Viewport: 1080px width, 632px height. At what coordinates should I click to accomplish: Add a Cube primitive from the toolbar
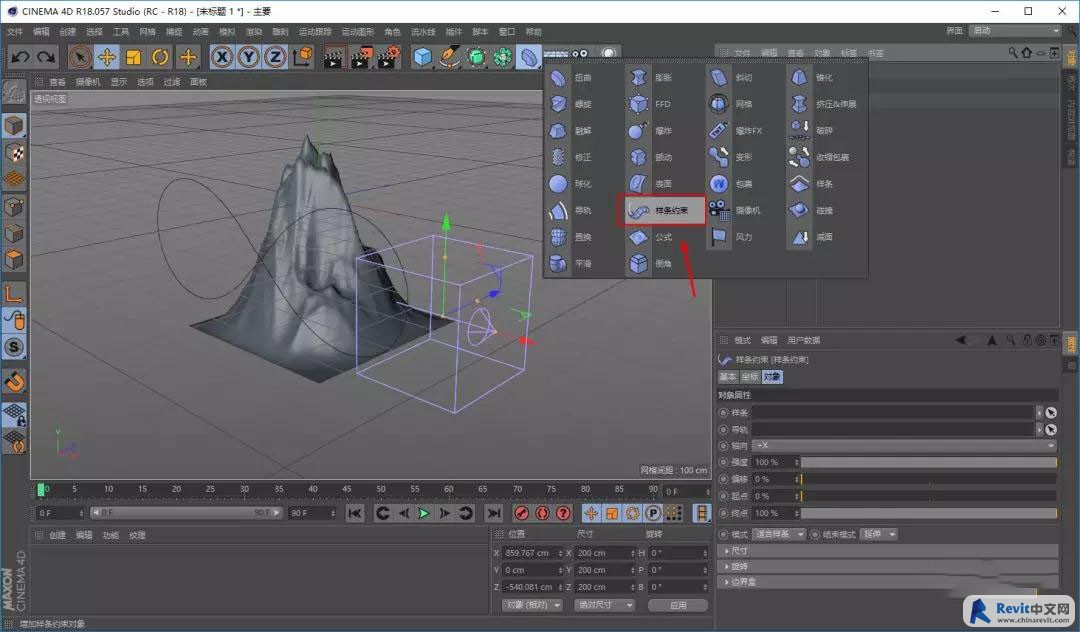pos(422,56)
